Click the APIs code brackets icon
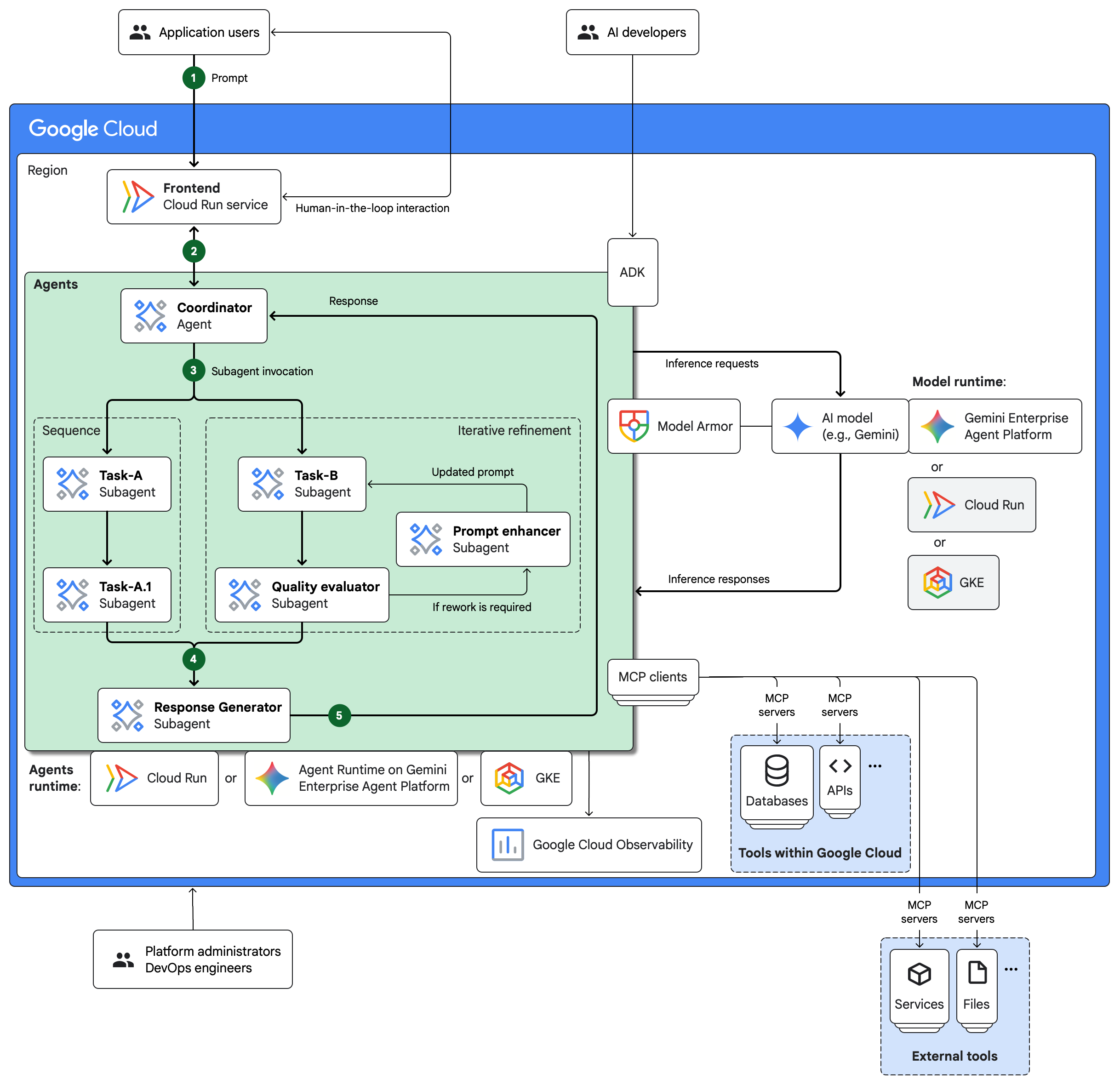This screenshot has height=1085, width=1120. click(840, 766)
